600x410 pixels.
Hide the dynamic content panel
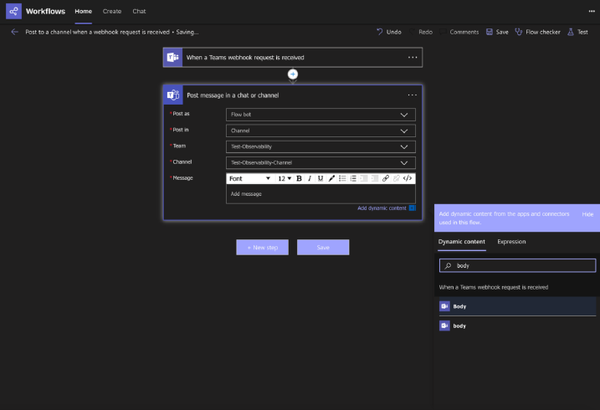coord(587,214)
